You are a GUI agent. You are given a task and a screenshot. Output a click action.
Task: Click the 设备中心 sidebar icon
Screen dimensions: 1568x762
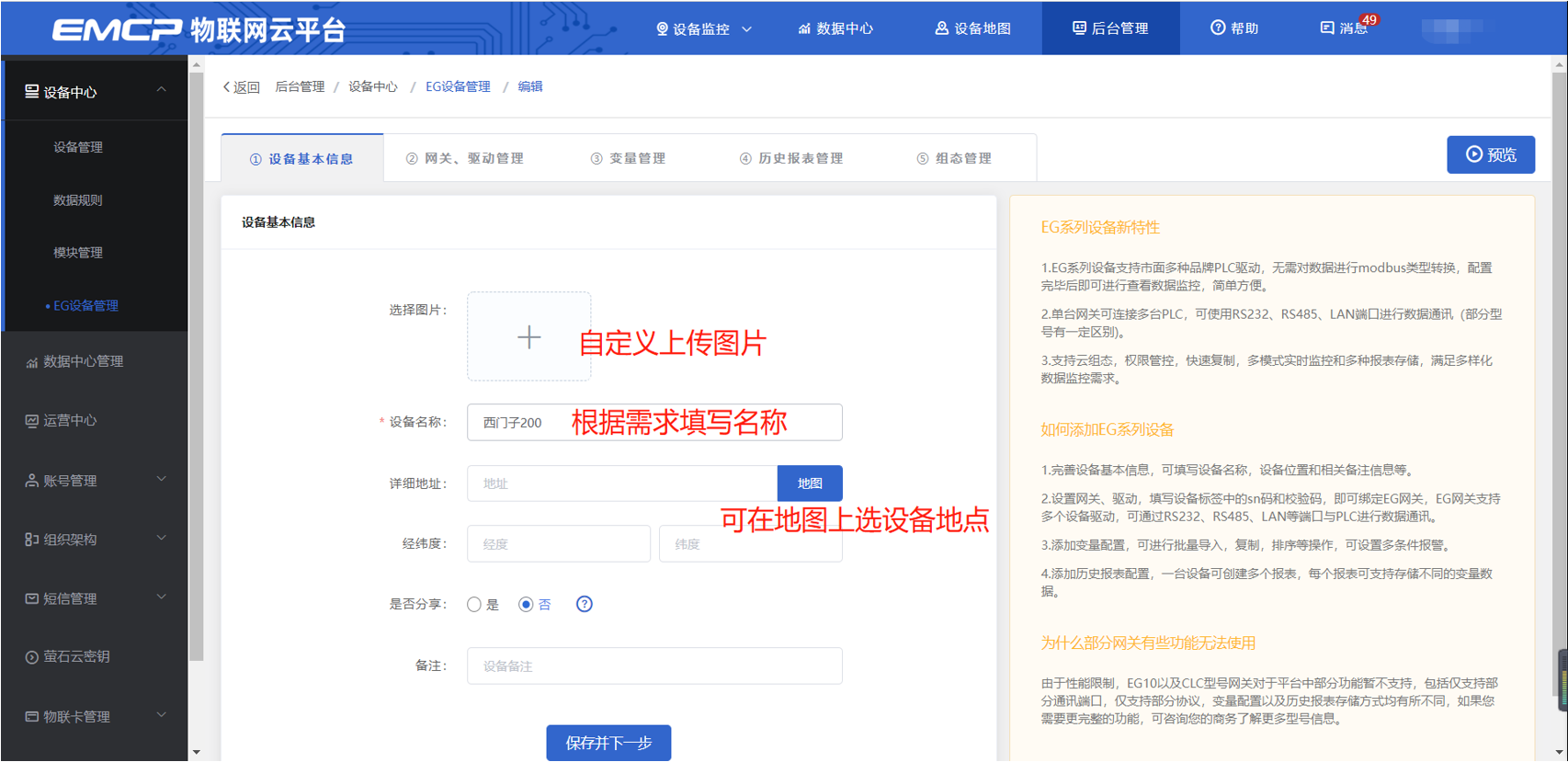[x=31, y=91]
